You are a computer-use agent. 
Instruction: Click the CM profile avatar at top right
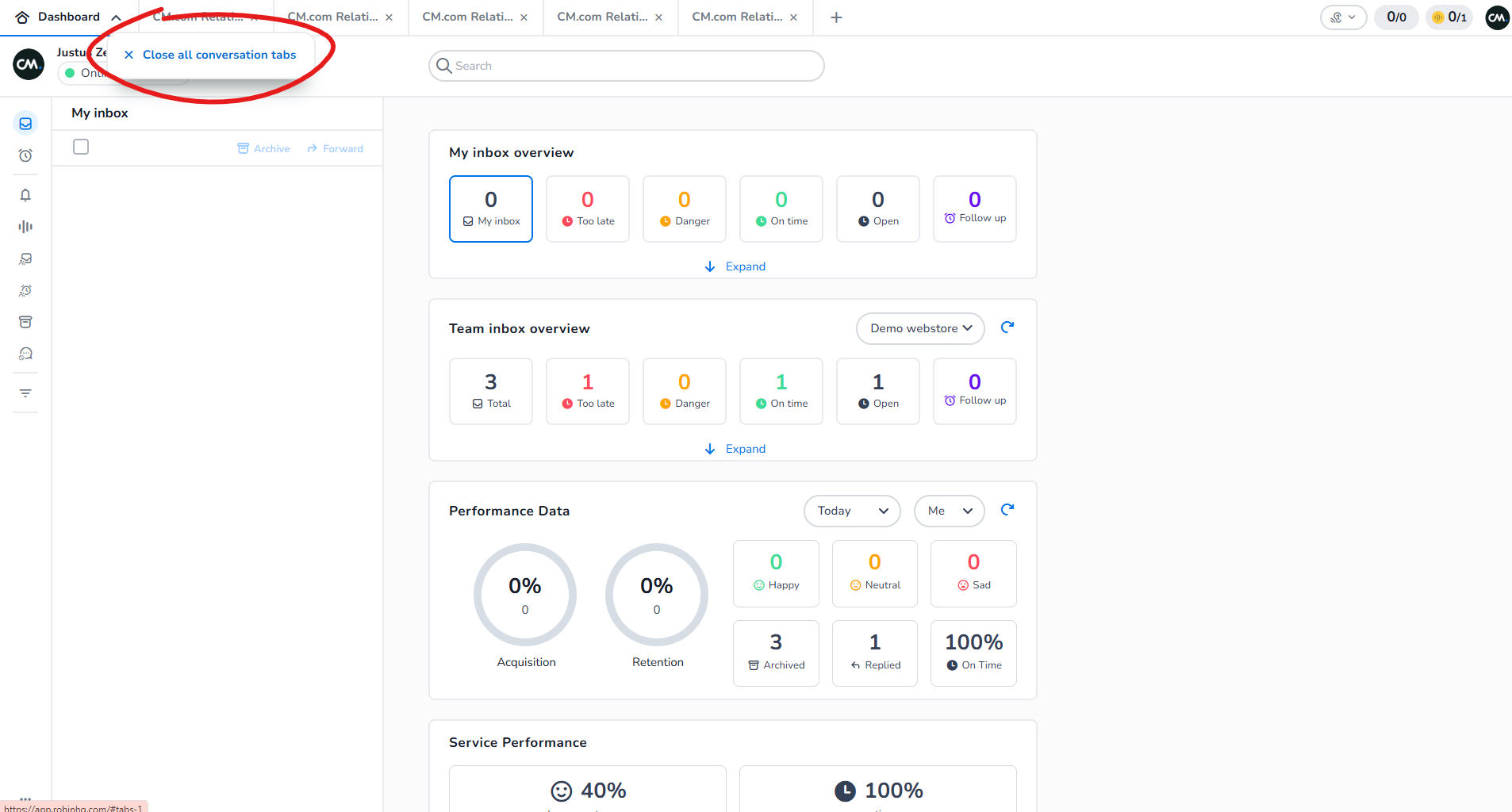tap(1497, 17)
